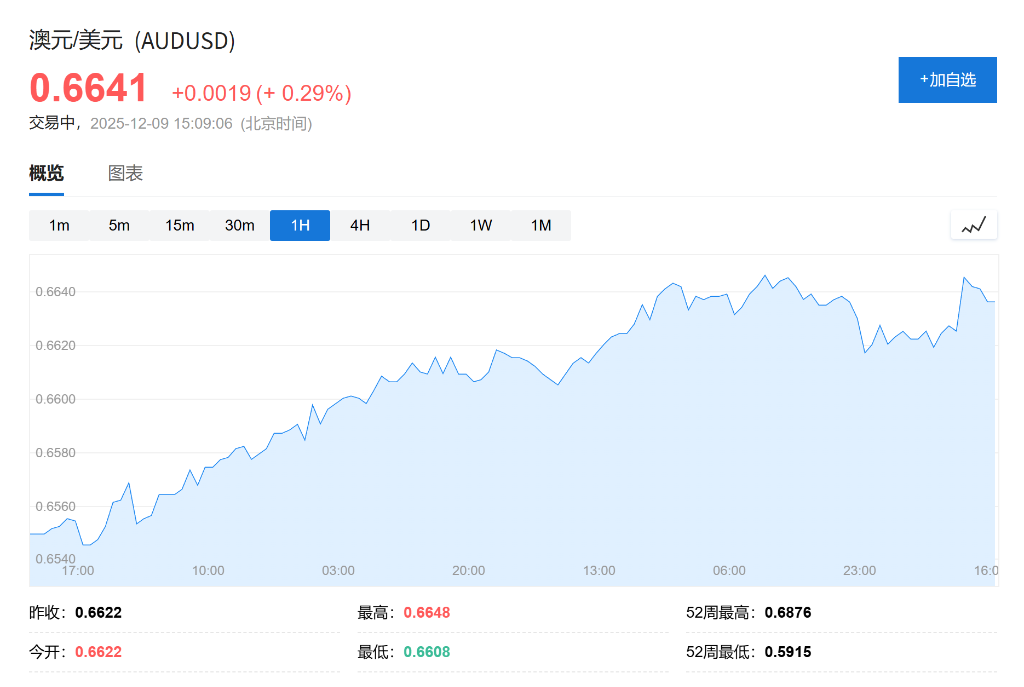The height and width of the screenshot is (687, 1024).
Task: Click the 13:00 marker on time axis
Action: (599, 570)
